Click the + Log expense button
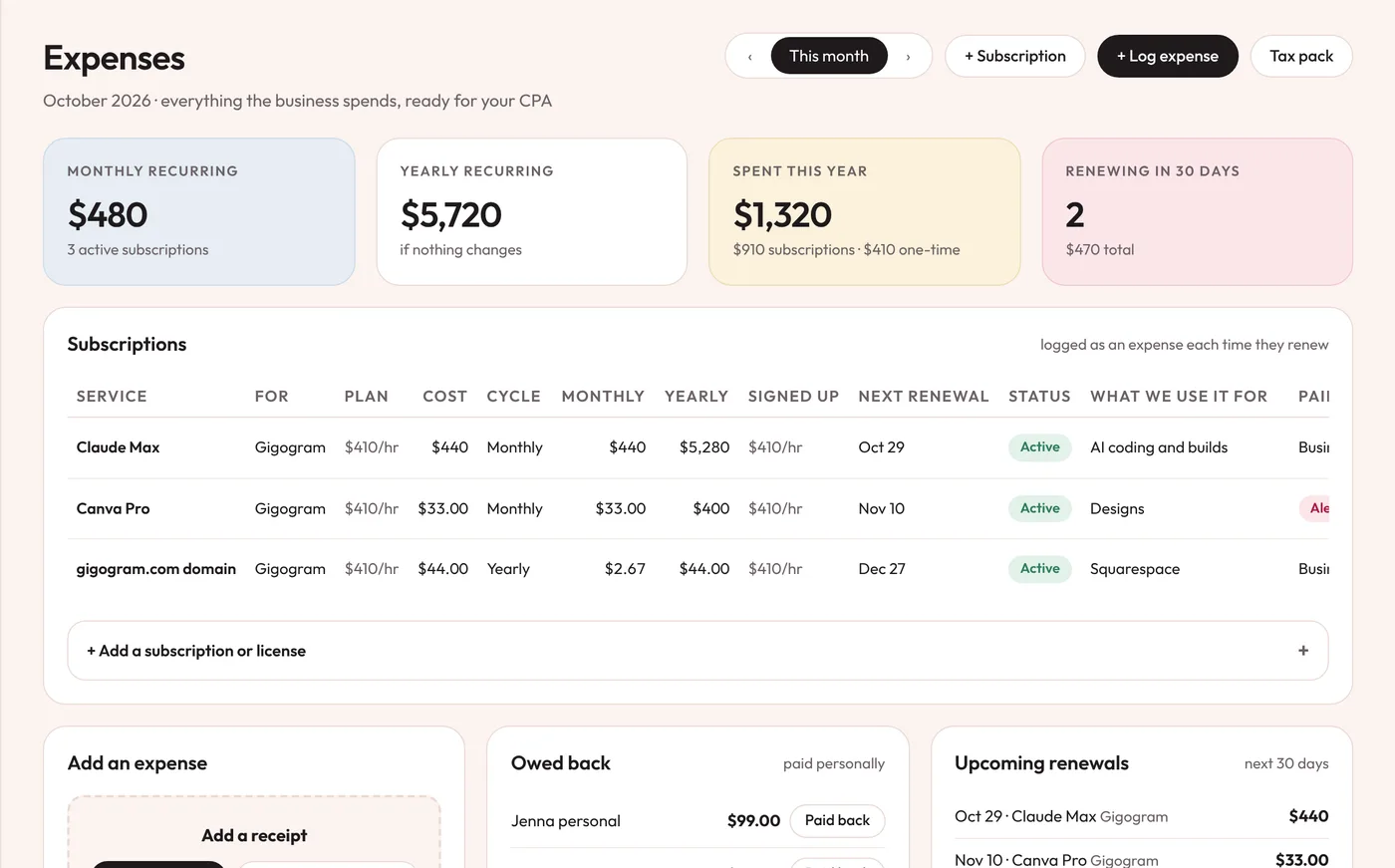Viewport: 1395px width, 868px height. [1168, 56]
